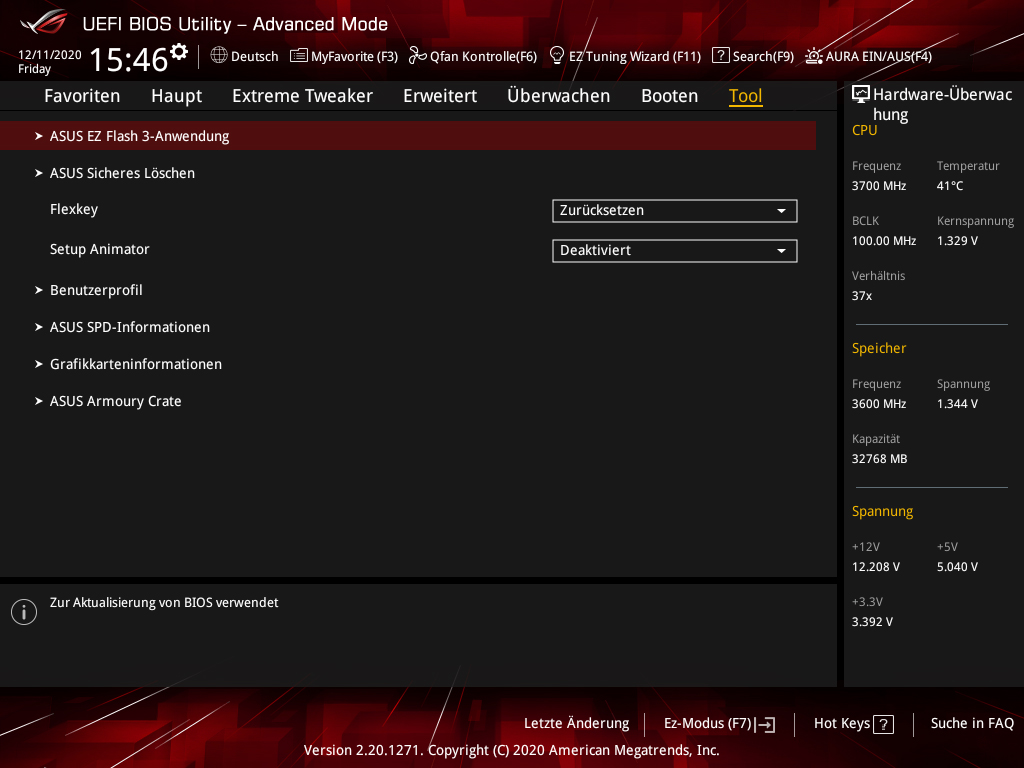Click BCLK 100.00 MHz value

tap(884, 241)
